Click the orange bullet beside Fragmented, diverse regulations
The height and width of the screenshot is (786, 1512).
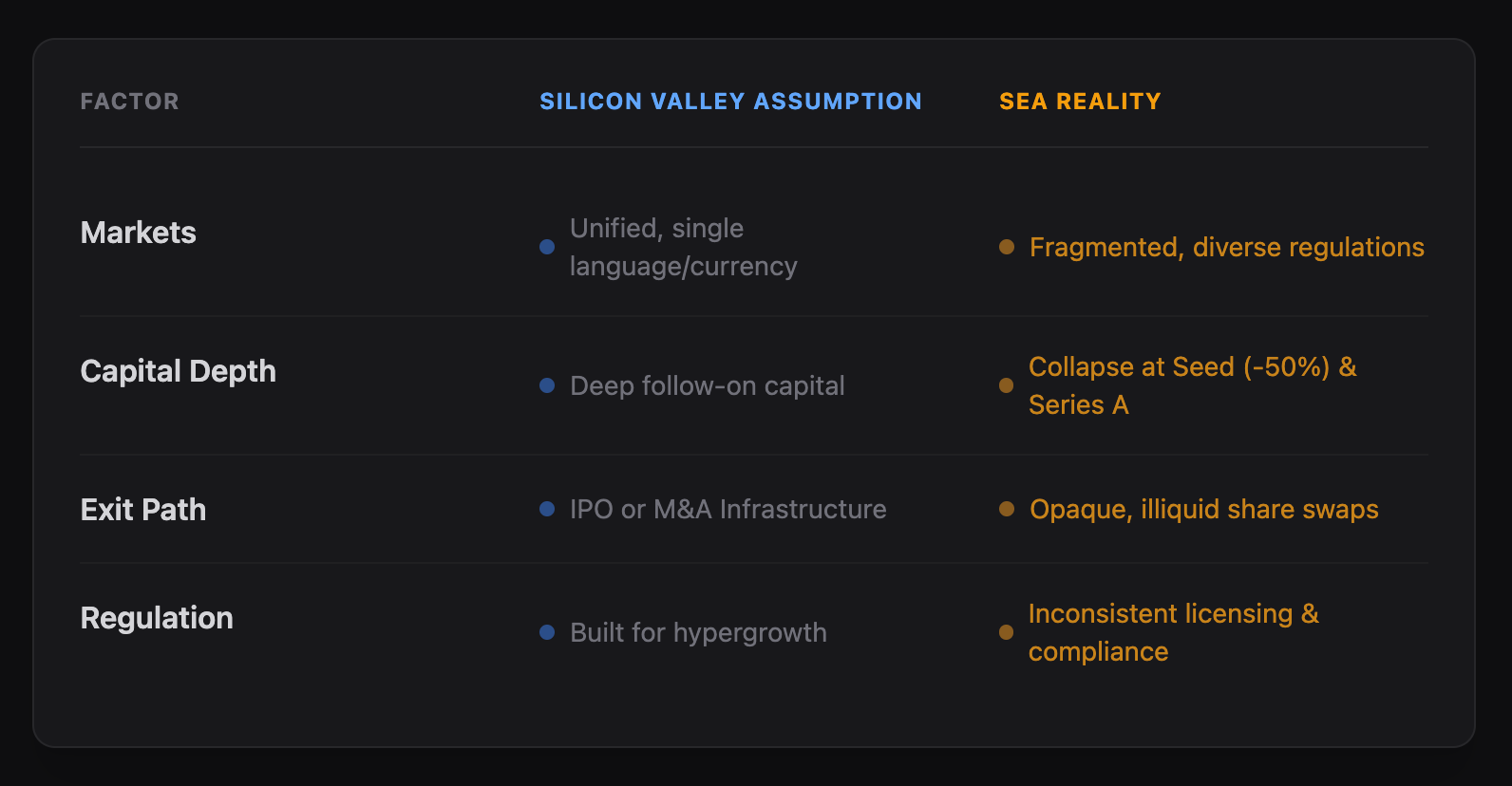(1007, 247)
